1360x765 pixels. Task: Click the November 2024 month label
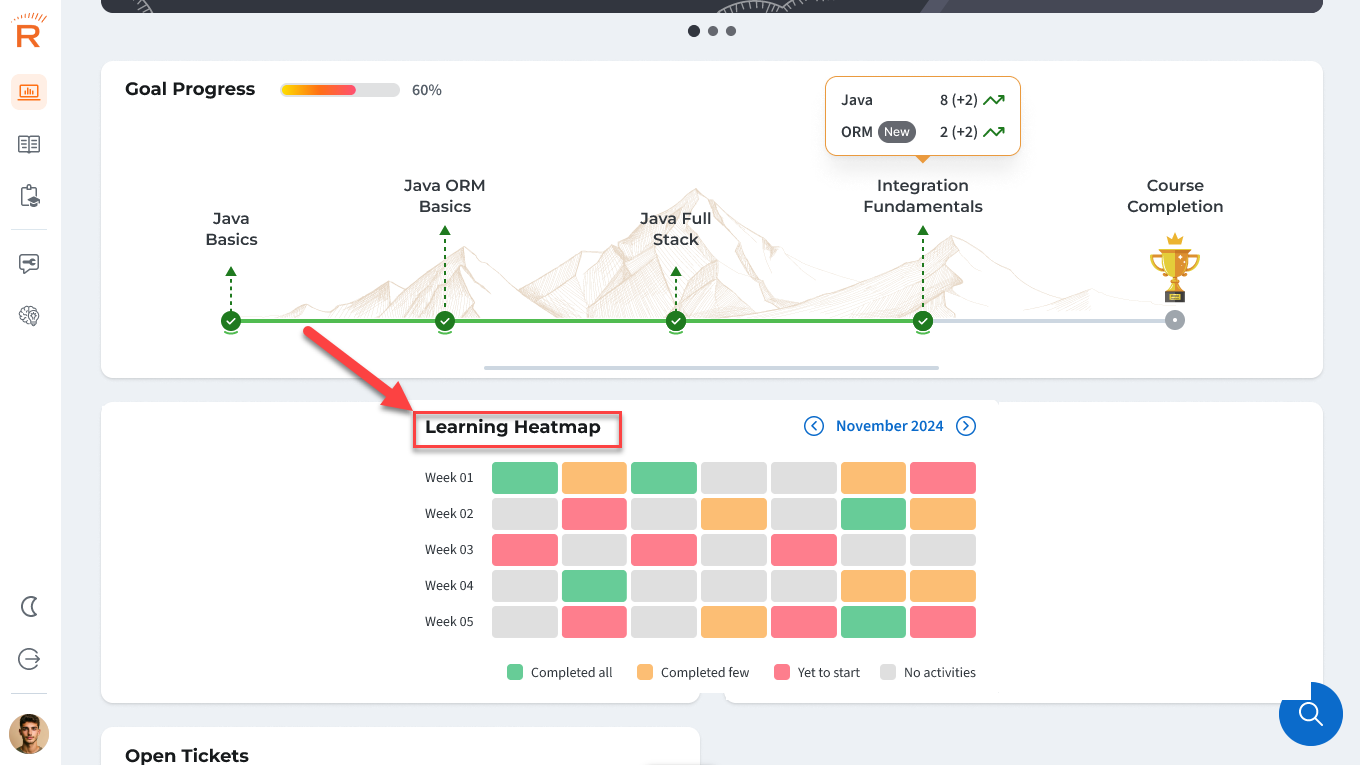pos(890,426)
